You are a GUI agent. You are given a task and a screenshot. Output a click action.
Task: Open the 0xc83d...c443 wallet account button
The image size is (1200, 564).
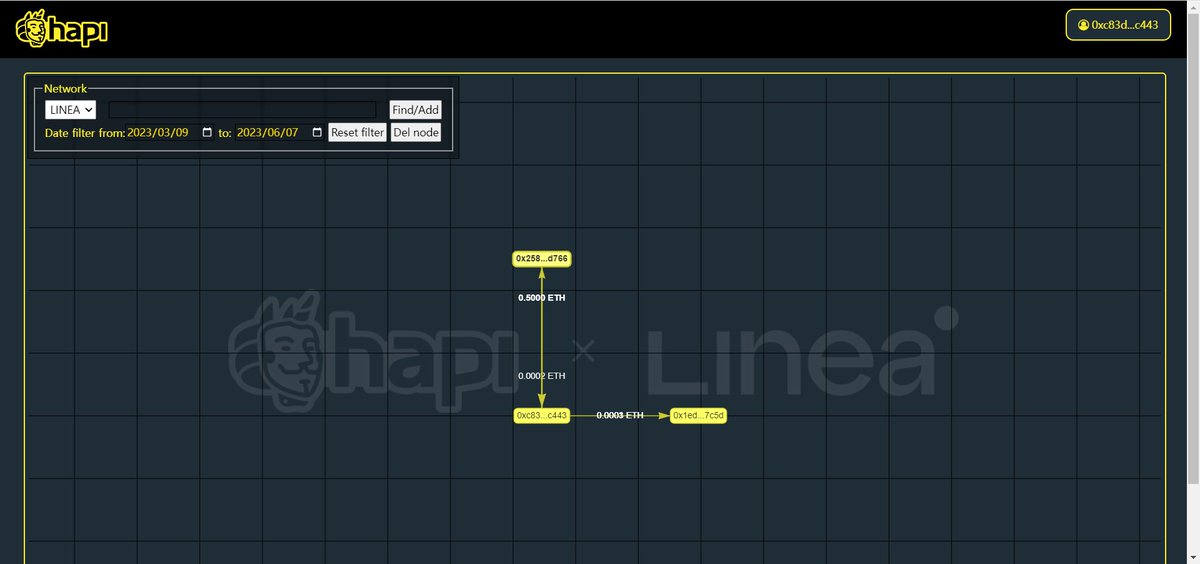1117,25
